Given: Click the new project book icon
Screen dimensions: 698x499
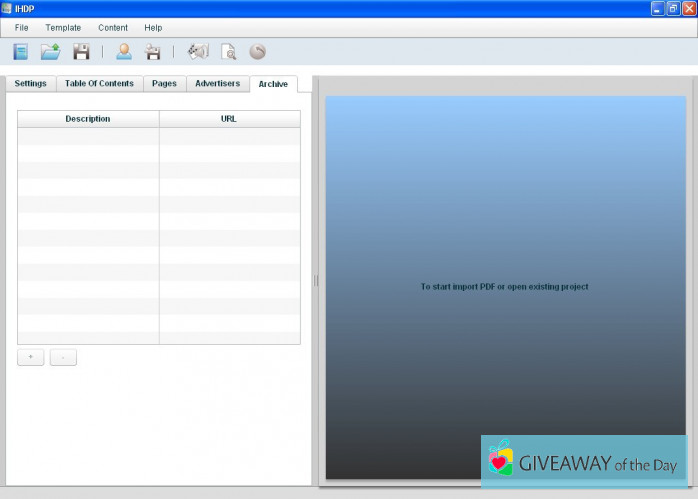Looking at the screenshot, I should [20, 52].
